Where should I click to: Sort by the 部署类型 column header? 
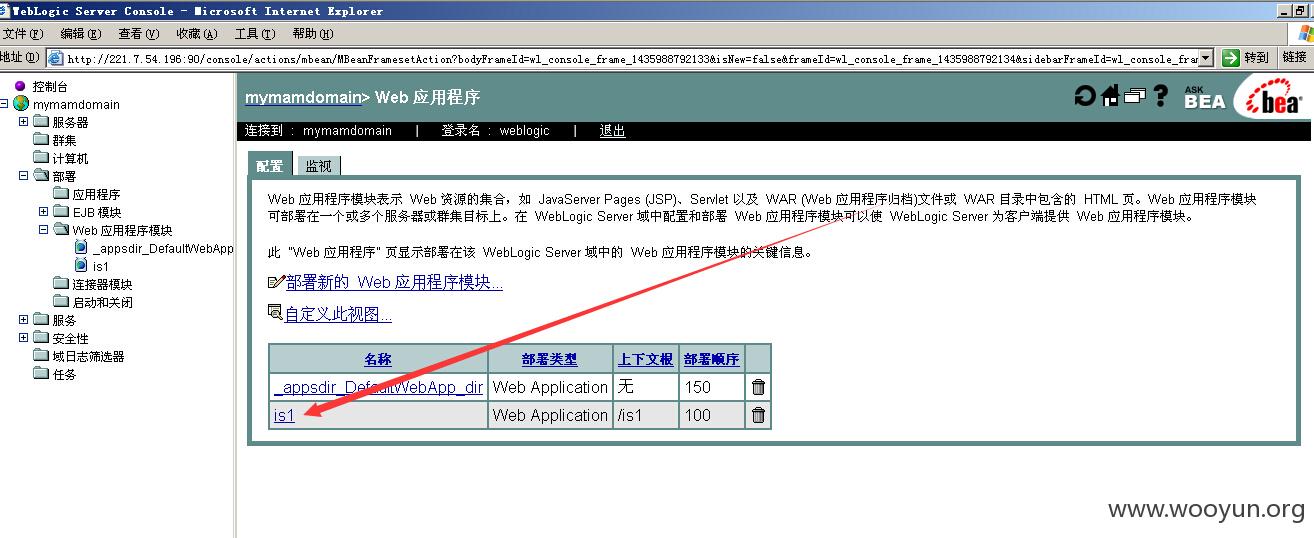point(550,359)
